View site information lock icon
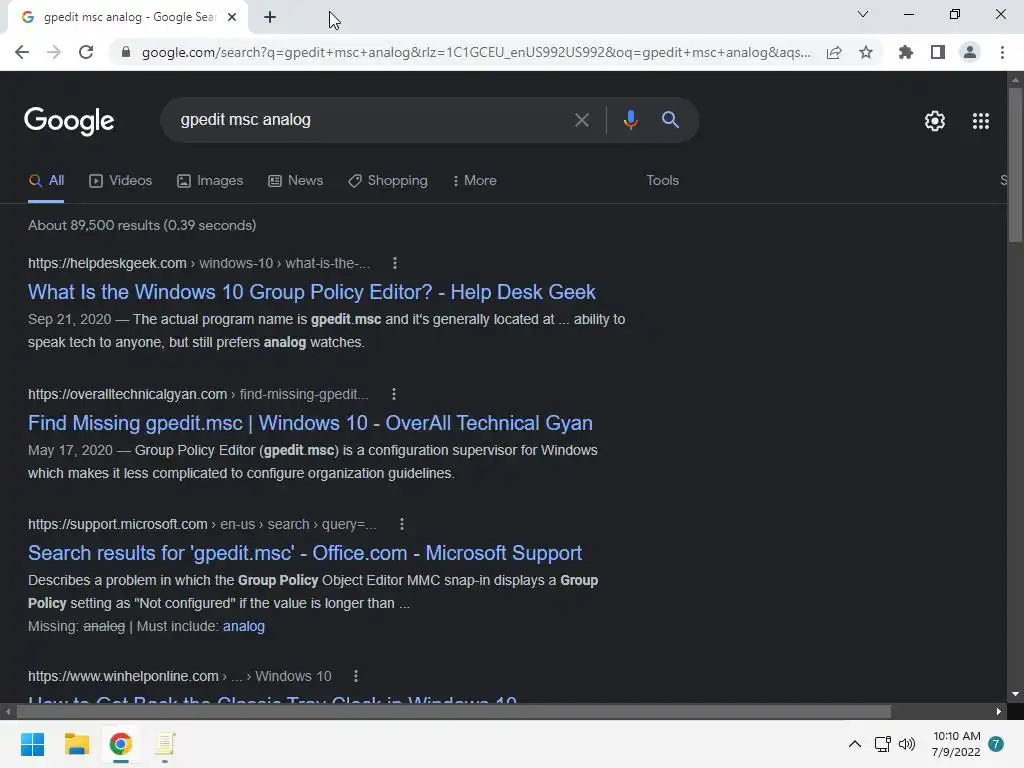 (126, 52)
